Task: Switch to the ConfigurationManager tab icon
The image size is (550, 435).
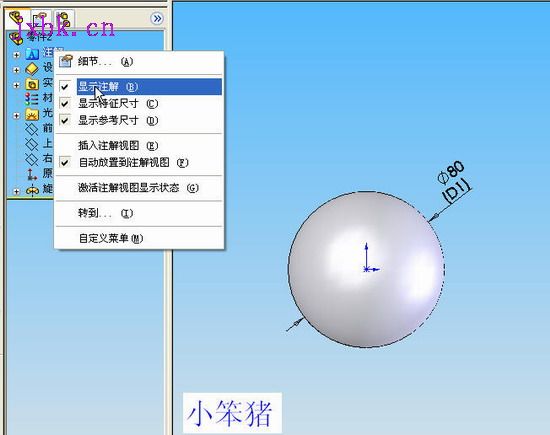Action: (63, 19)
